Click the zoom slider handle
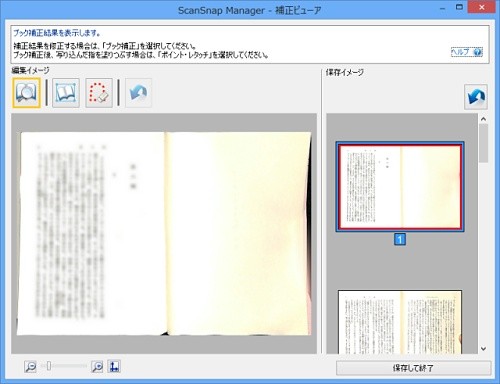 pos(49,366)
